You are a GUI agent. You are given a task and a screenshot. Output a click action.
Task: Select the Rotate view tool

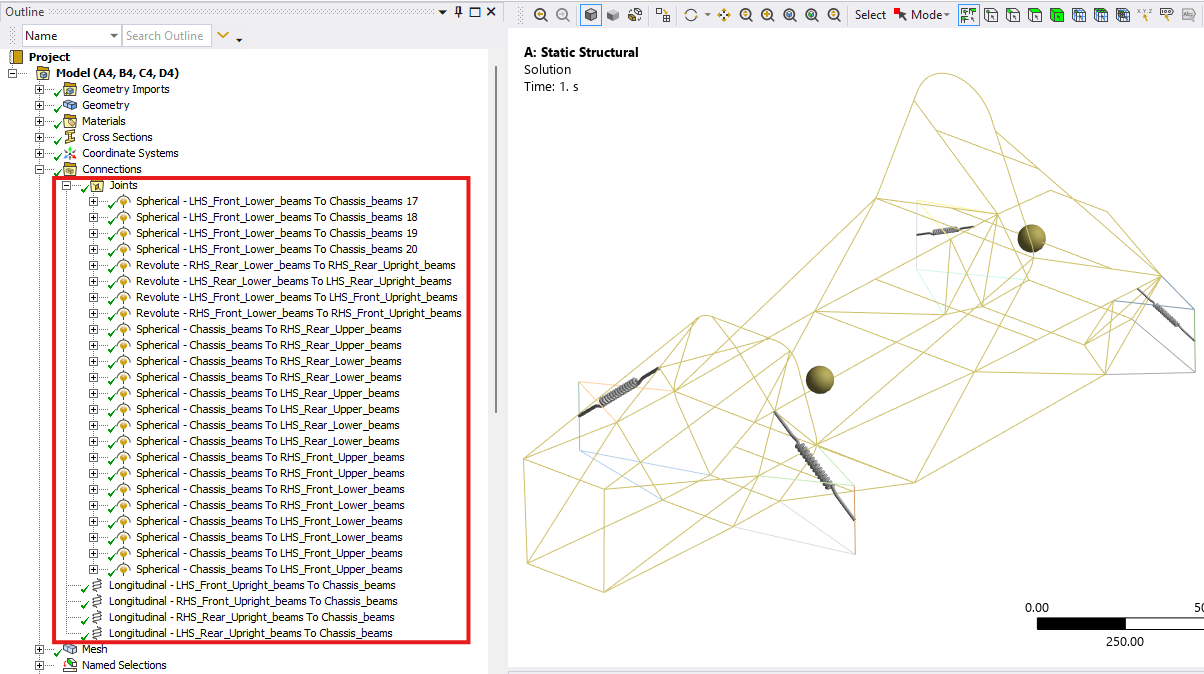(x=690, y=15)
